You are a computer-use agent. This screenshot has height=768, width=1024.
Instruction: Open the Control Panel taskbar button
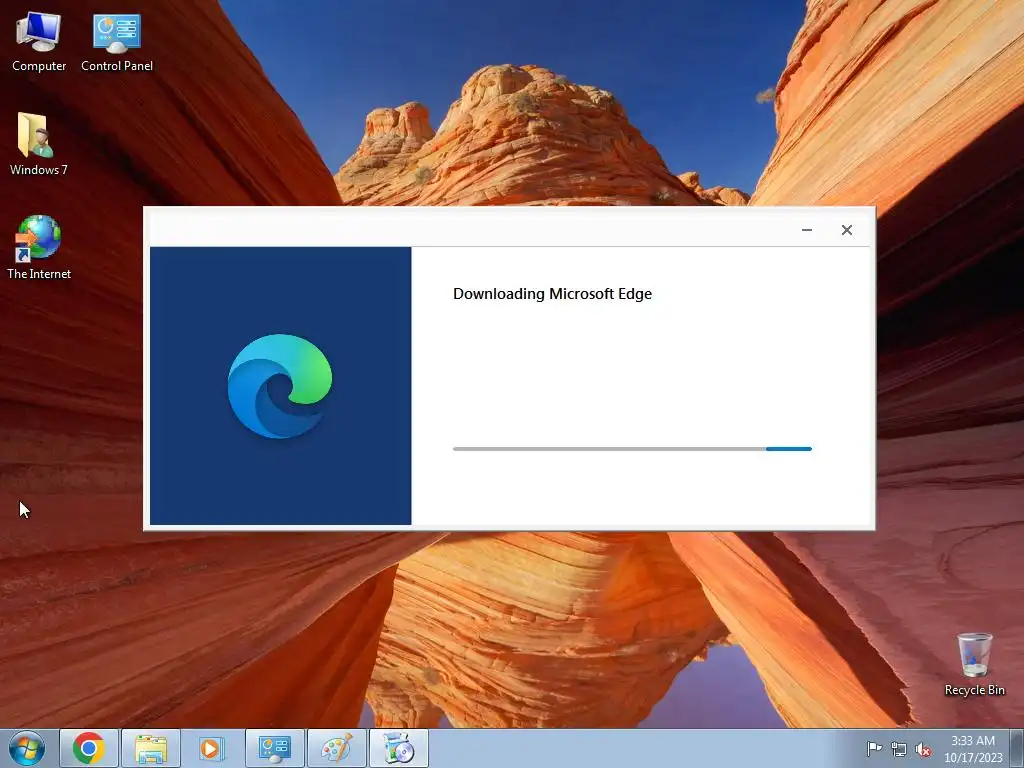coord(274,748)
